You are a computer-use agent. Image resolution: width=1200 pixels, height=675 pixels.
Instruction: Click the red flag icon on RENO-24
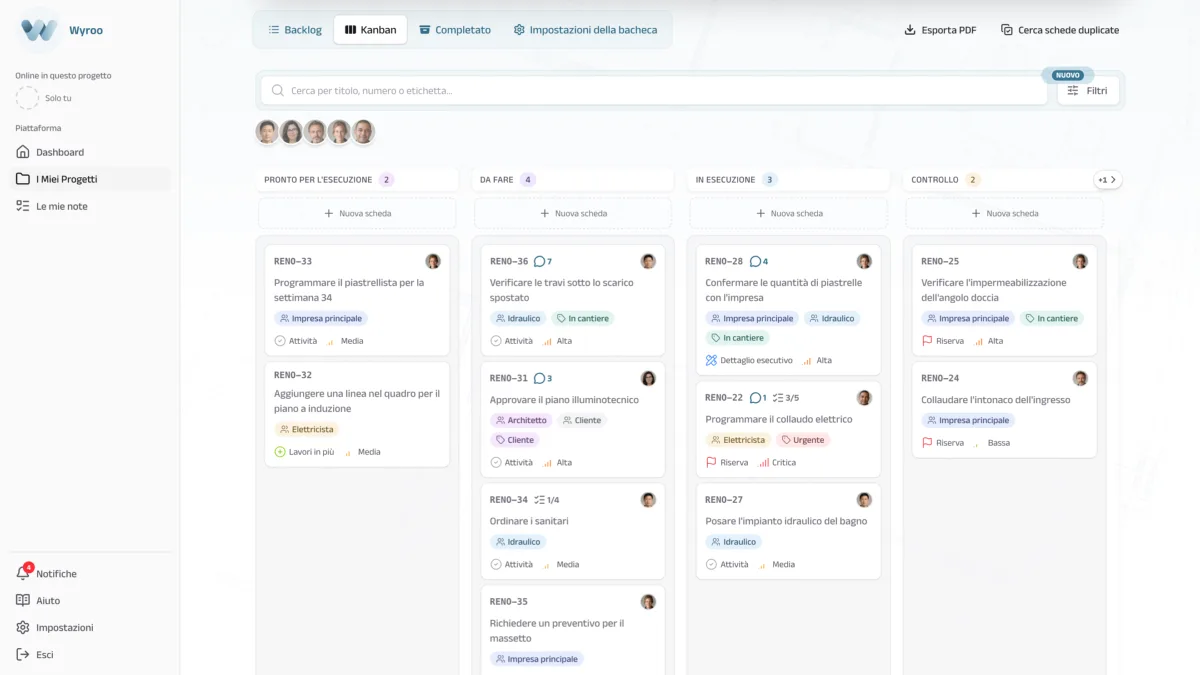[927, 443]
